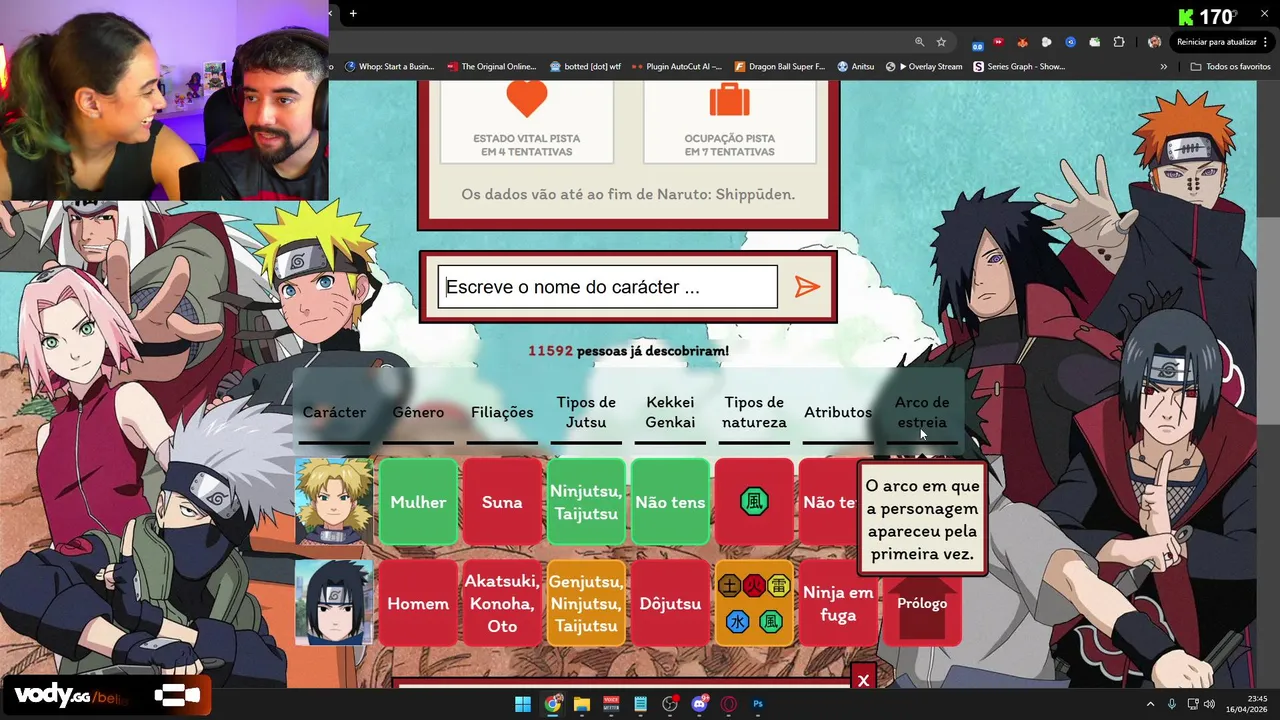Open Chrome from the taskbar
1280x720 pixels.
coord(552,704)
